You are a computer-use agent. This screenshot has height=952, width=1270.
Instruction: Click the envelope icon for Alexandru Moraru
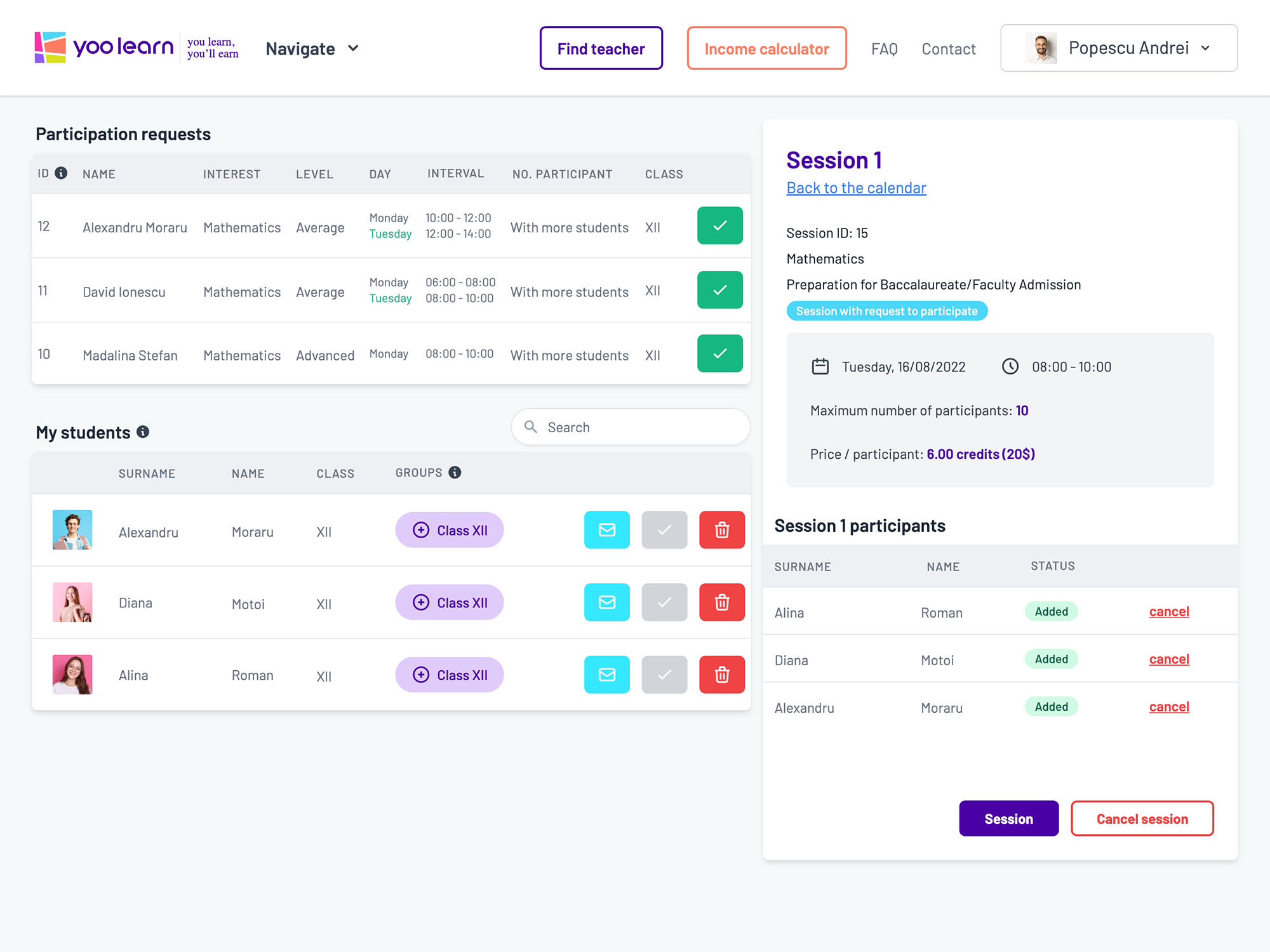[606, 530]
